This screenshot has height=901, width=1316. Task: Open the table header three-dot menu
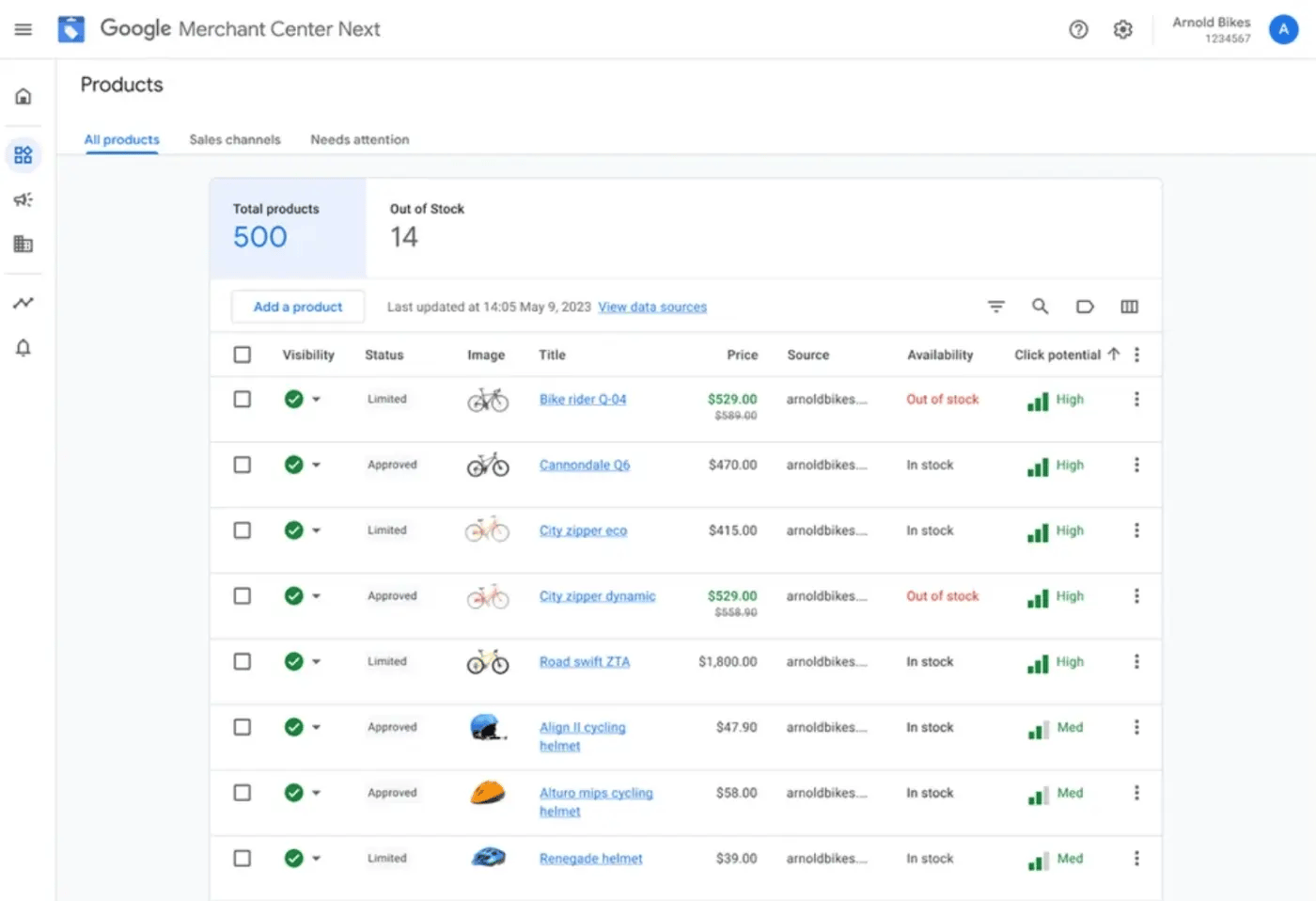click(x=1136, y=355)
